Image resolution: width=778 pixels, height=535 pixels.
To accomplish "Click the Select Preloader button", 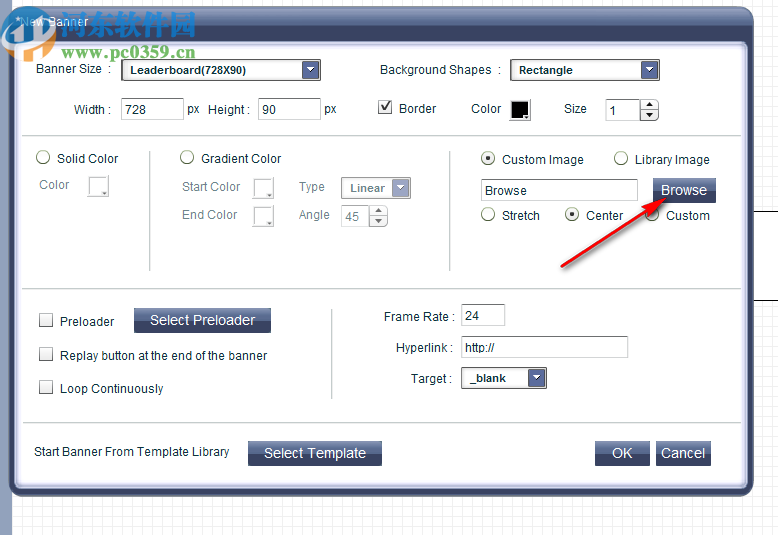I will 202,320.
